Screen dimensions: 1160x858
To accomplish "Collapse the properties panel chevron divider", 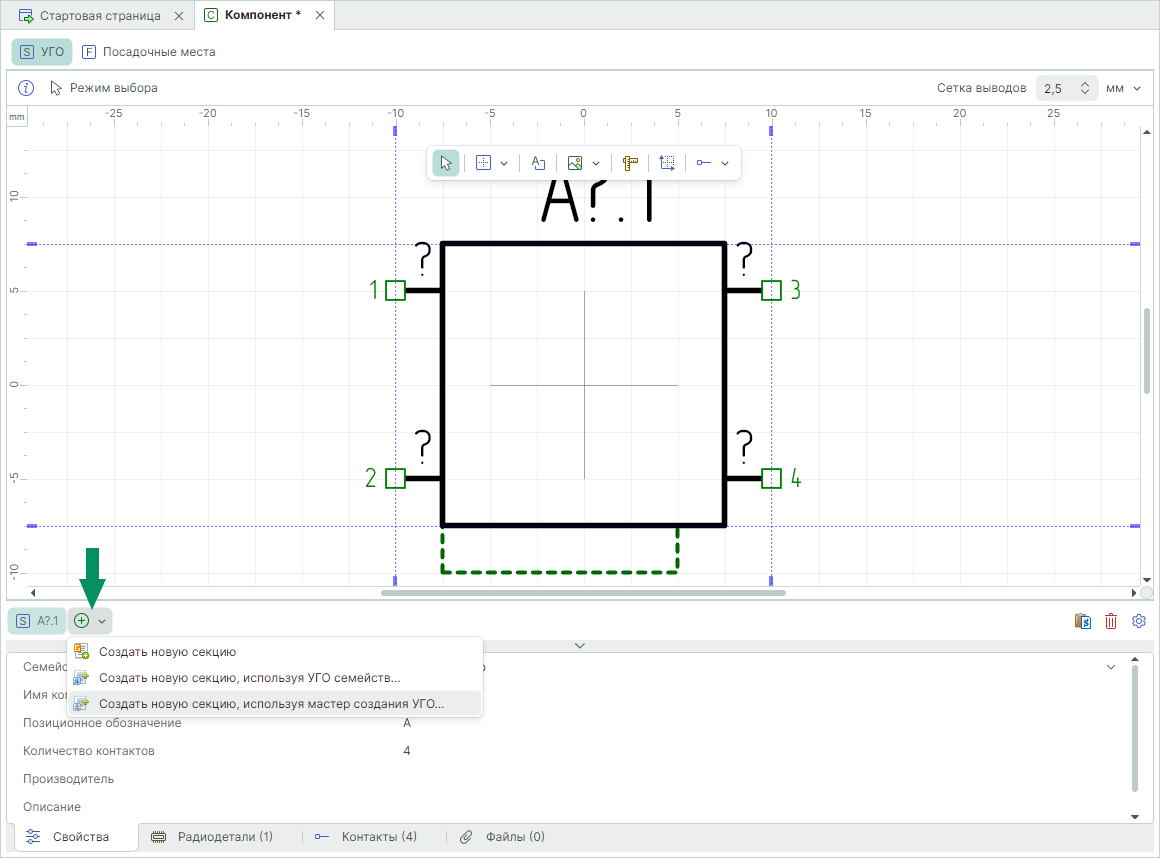I will click(580, 646).
